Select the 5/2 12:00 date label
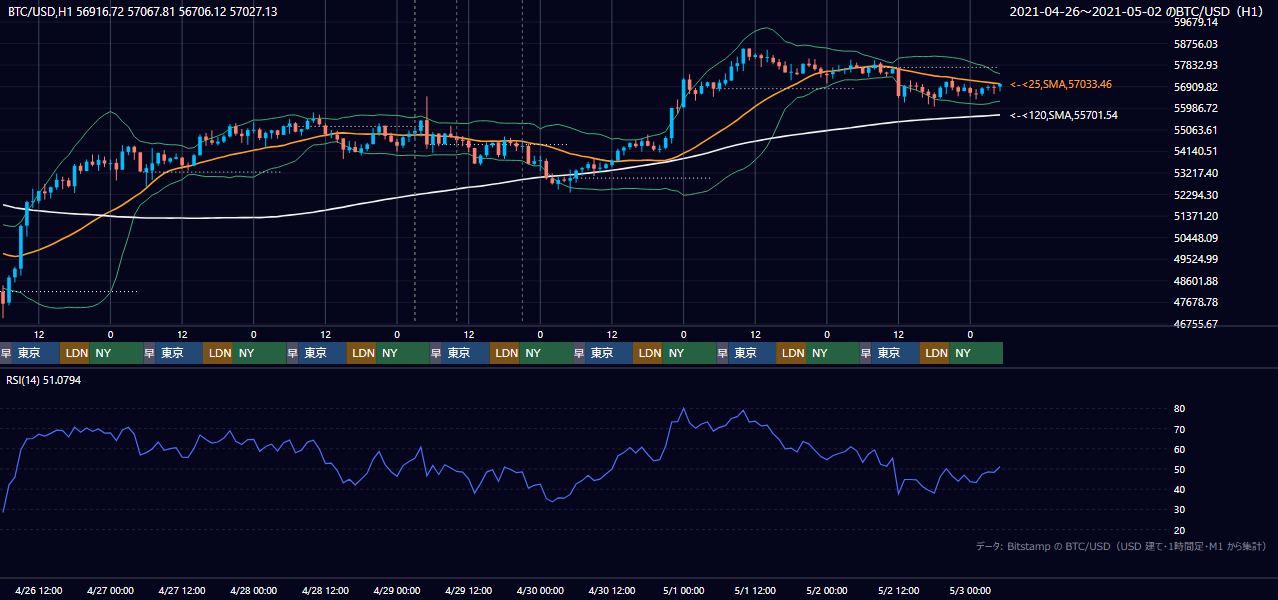The width and height of the screenshot is (1278, 600). (899, 590)
